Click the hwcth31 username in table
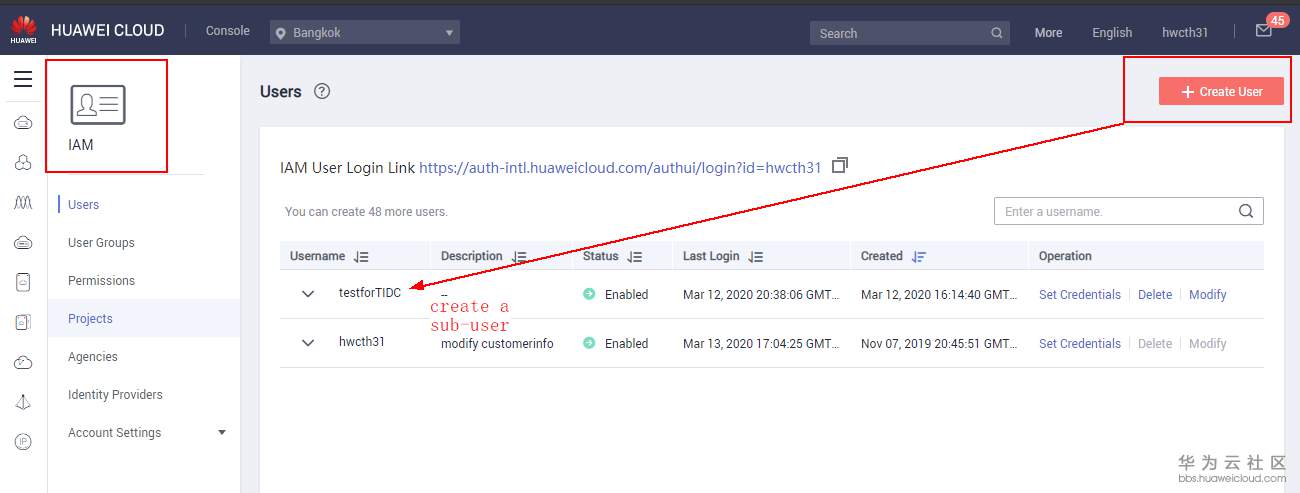 (362, 342)
